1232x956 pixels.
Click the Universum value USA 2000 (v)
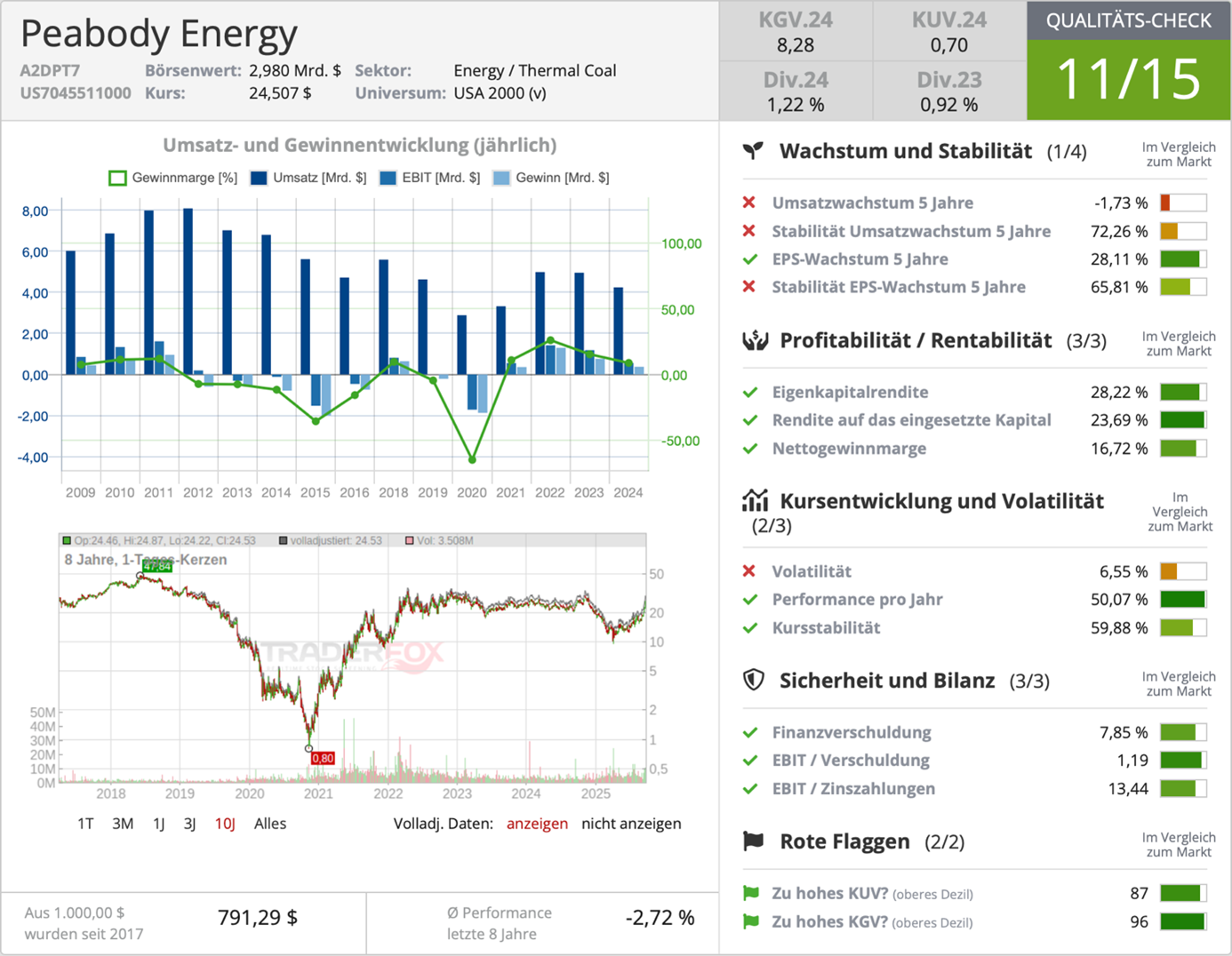pyautogui.click(x=500, y=93)
